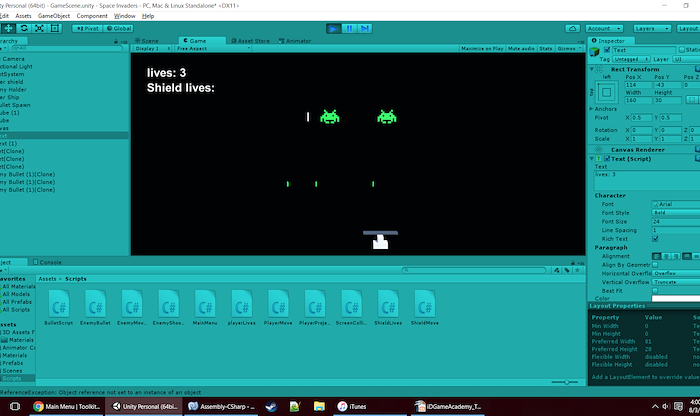Select the ShieldLives script icon
Screen dimensions: 700x416
point(388,304)
